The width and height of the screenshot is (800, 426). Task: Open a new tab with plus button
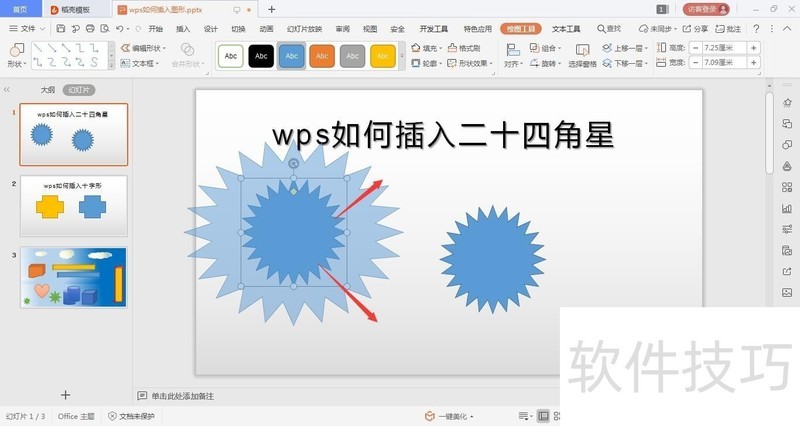click(x=271, y=9)
